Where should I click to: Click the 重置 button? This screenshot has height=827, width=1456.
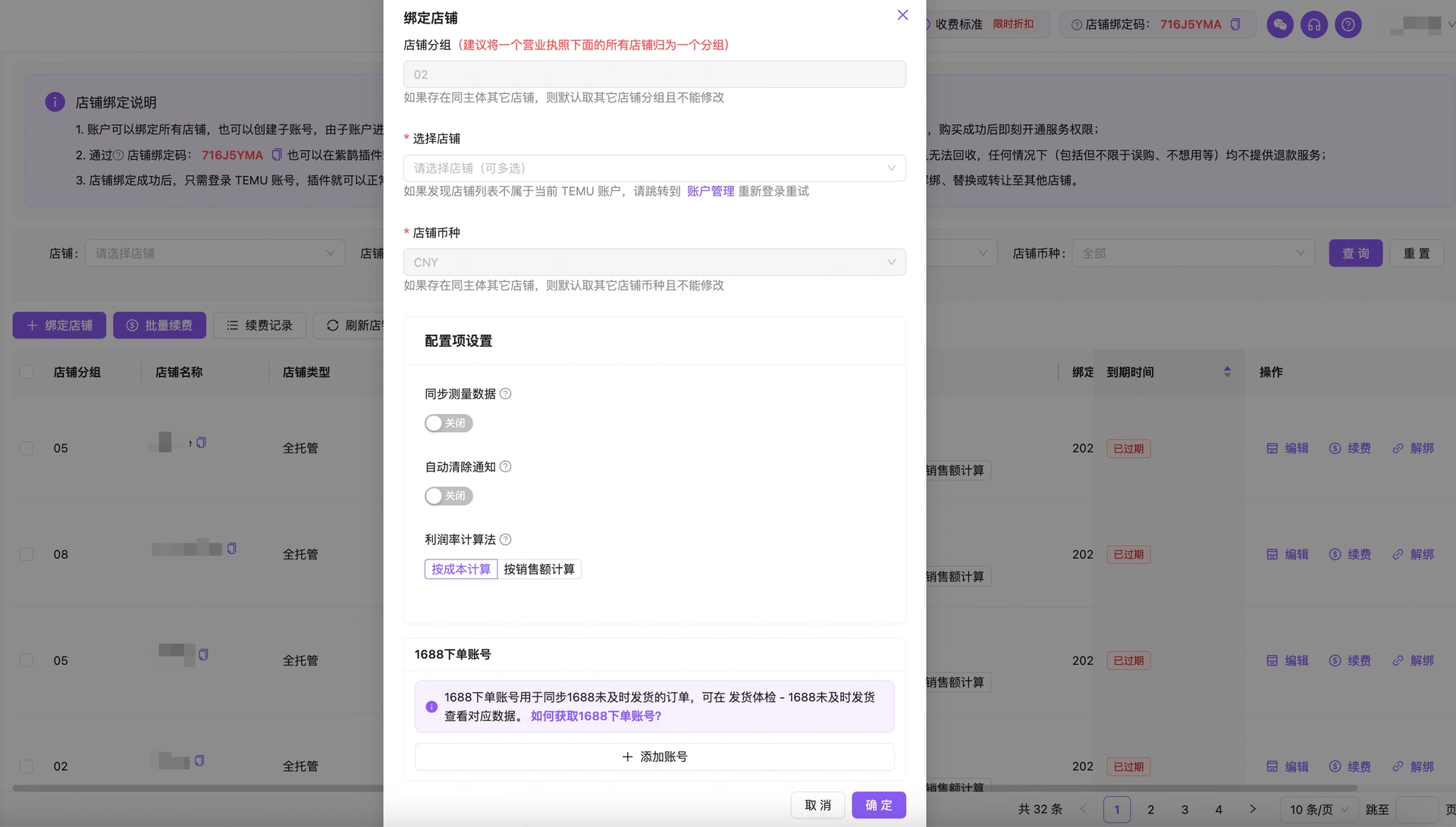[x=1417, y=253]
